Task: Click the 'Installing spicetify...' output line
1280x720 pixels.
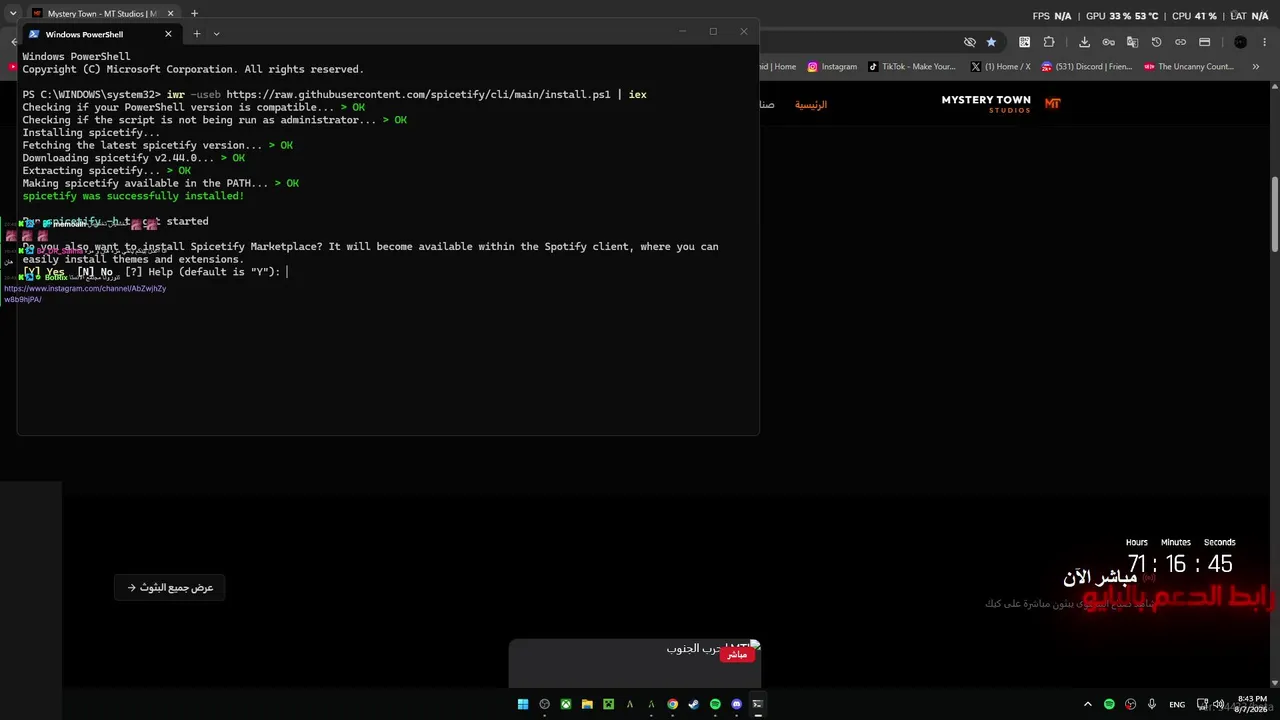Action: click(x=91, y=133)
